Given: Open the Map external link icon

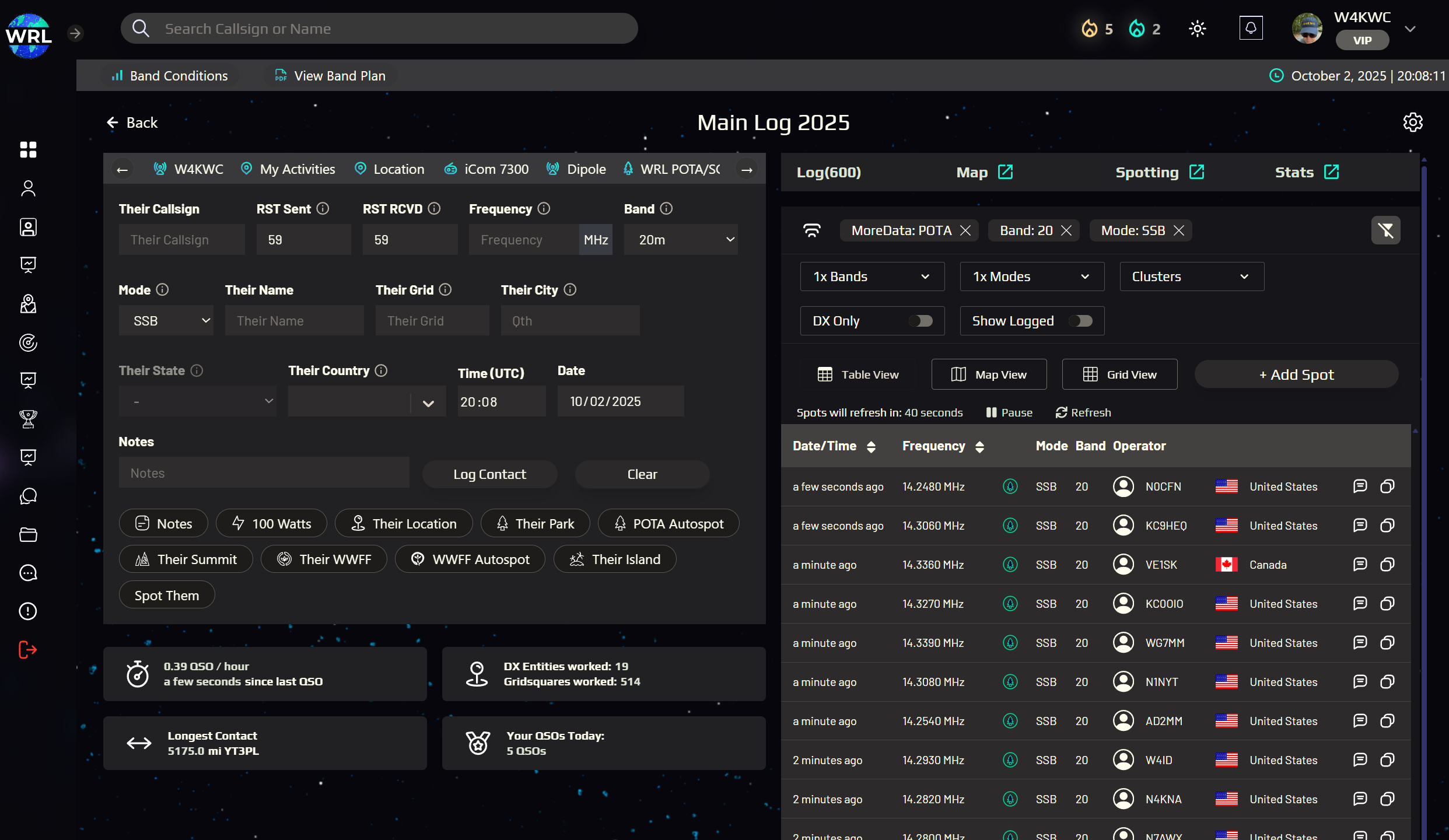Looking at the screenshot, I should click(x=1005, y=172).
